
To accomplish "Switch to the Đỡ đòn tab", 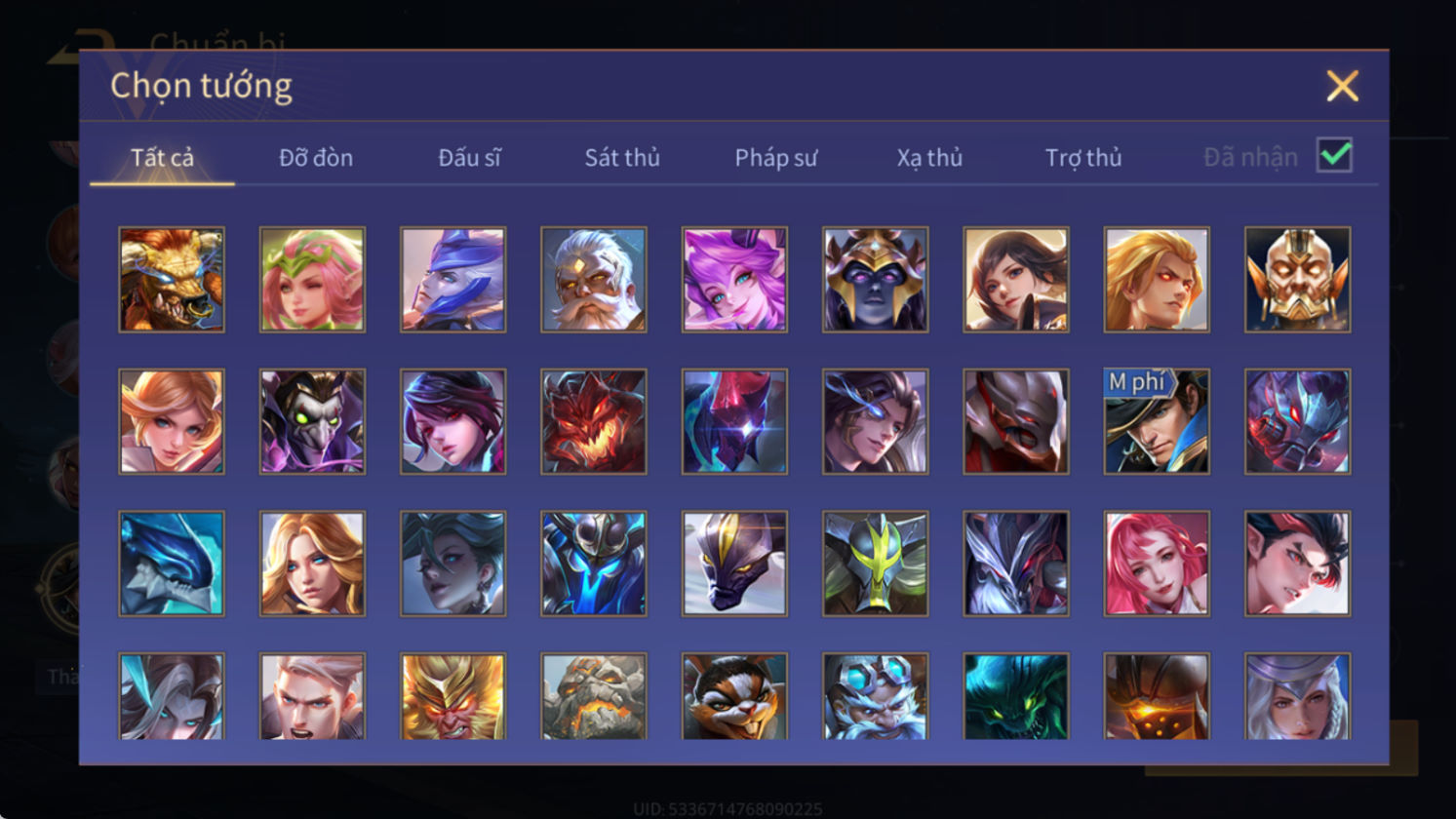I will [x=316, y=157].
